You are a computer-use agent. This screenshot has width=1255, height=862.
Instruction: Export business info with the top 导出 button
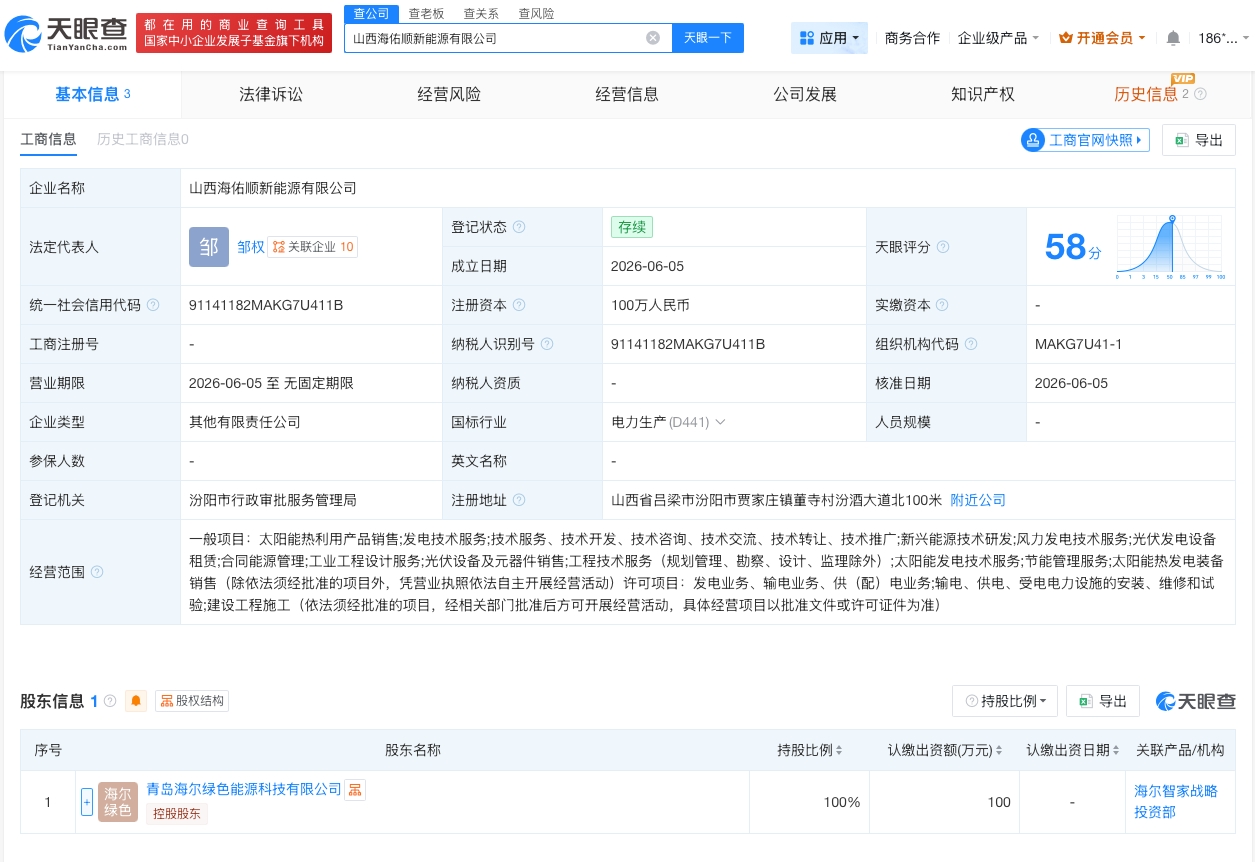1199,140
